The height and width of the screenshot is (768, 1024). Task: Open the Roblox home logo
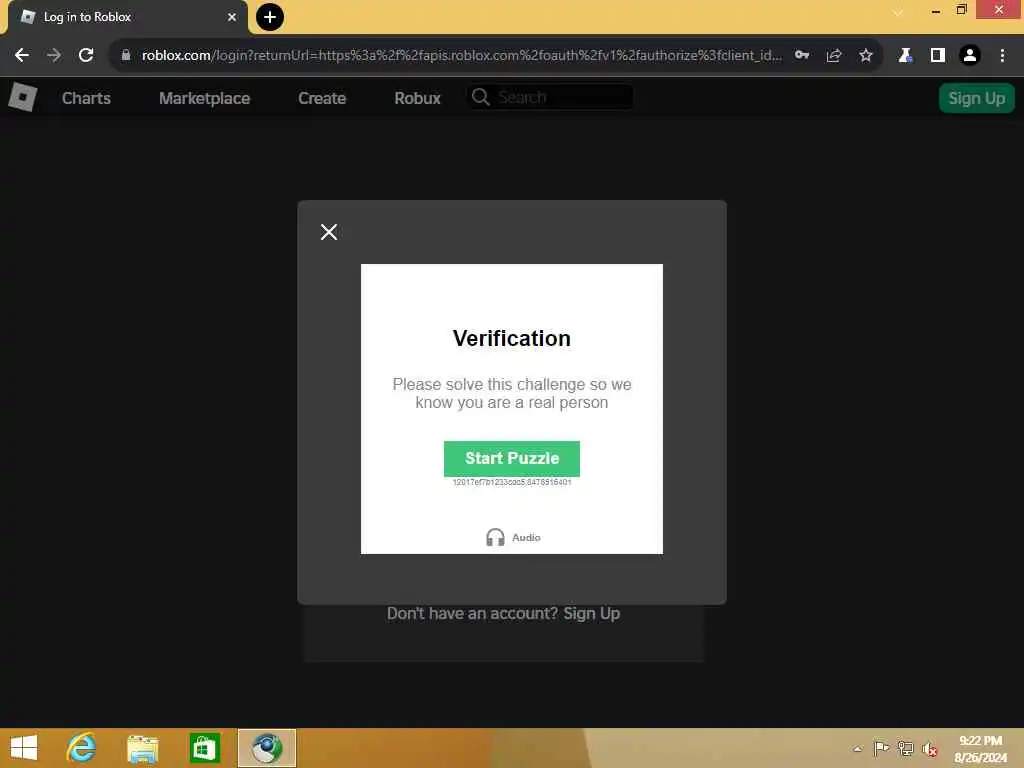click(x=22, y=98)
